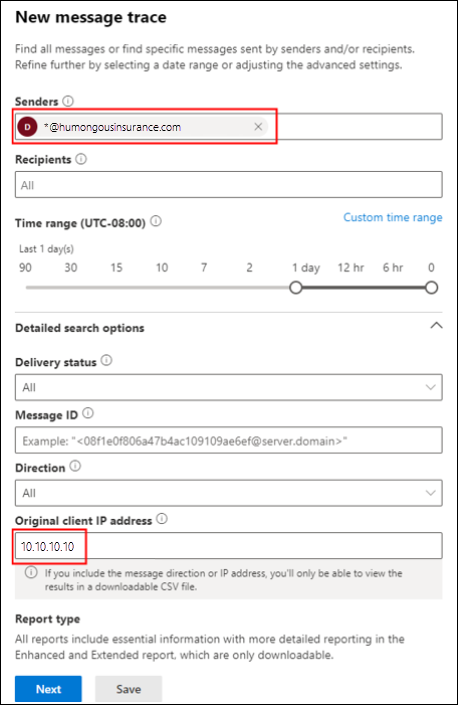
Task: Click the Recipients input field
Action: pyautogui.click(x=228, y=184)
